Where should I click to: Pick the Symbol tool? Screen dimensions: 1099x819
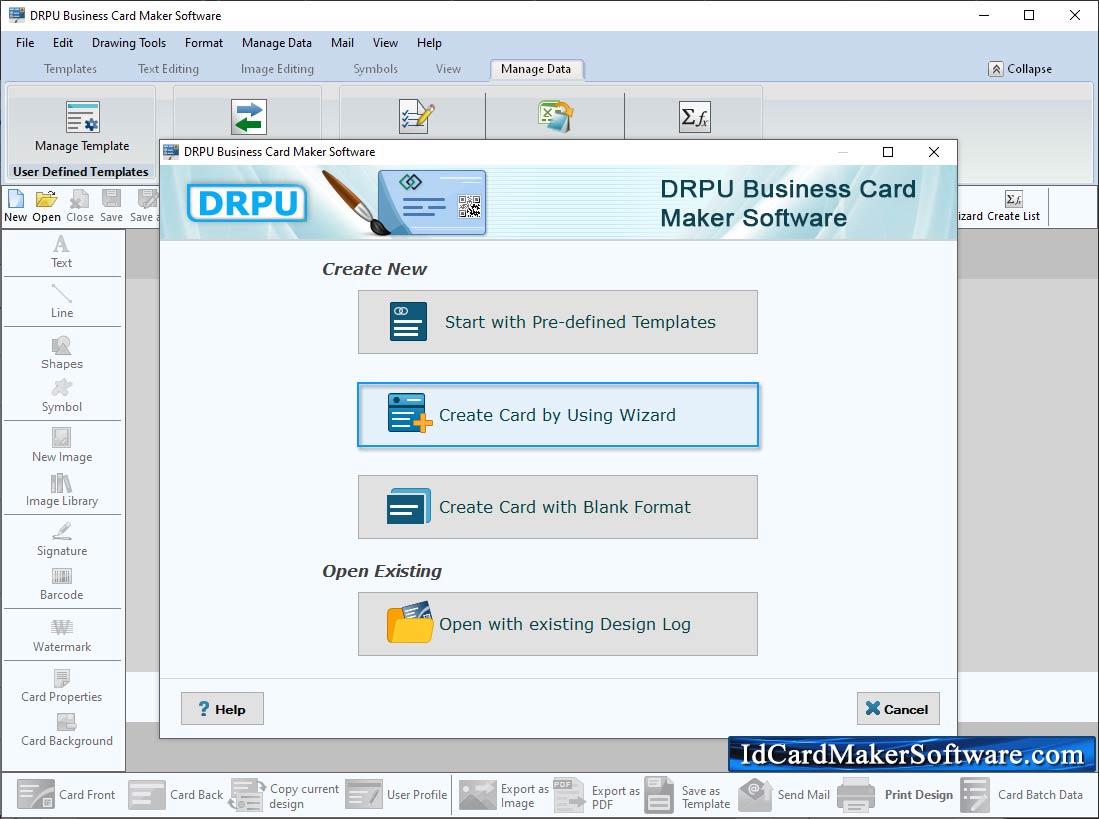[62, 397]
